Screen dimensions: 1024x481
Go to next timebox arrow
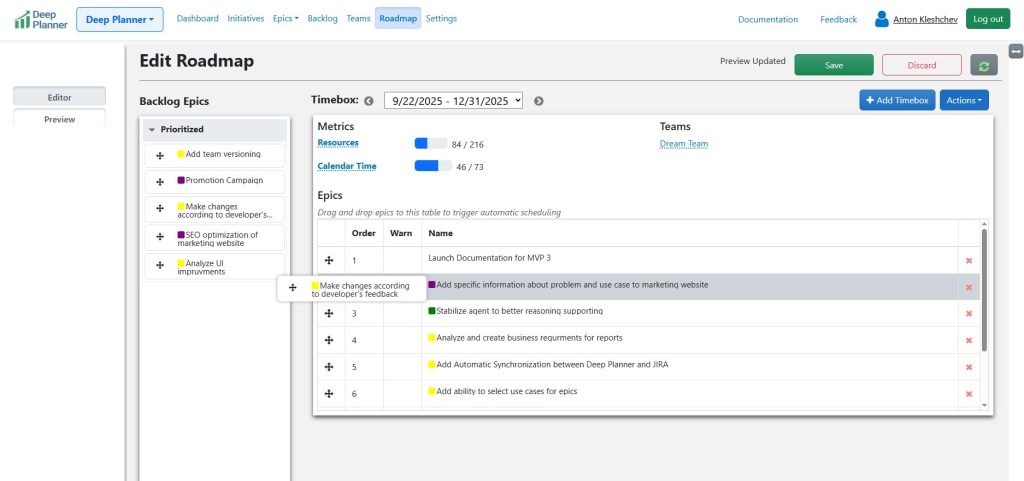[x=539, y=101]
